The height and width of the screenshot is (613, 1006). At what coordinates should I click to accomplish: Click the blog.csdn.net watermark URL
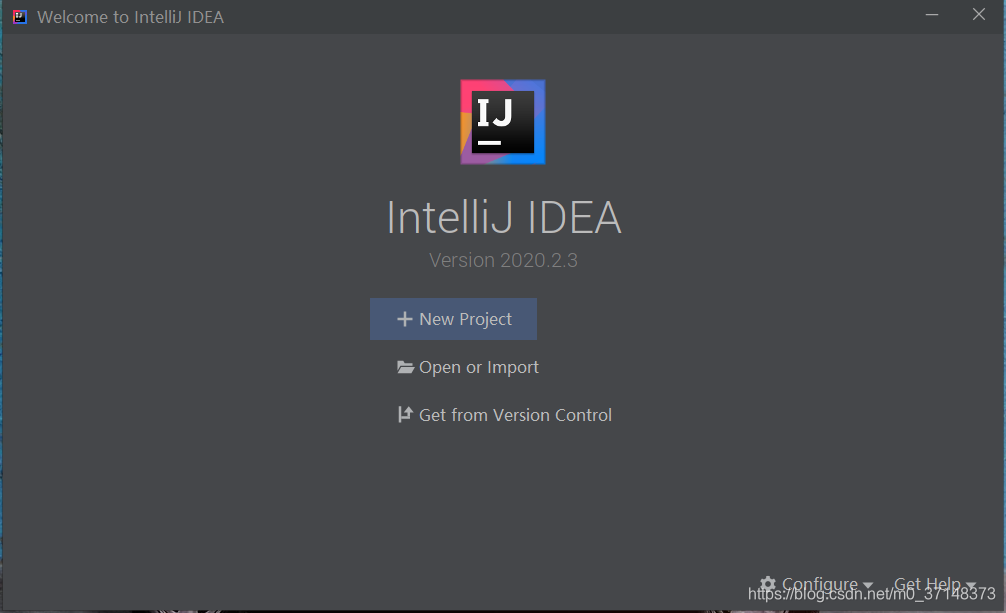click(872, 594)
